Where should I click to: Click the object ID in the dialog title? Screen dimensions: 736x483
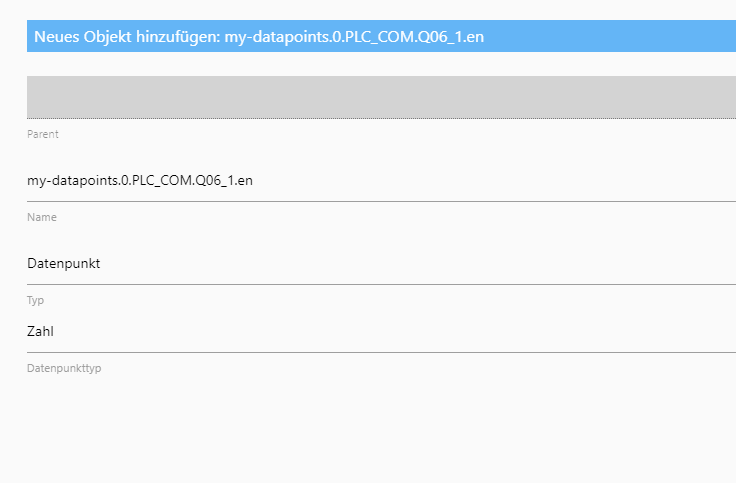354,37
